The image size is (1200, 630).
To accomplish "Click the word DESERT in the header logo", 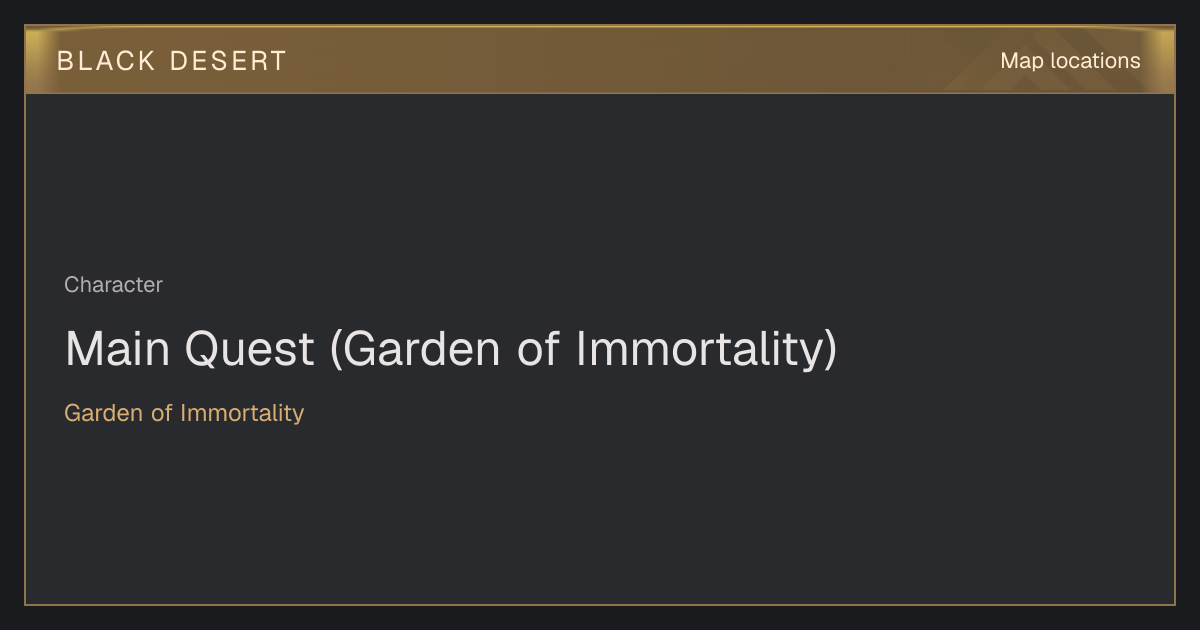I will coord(229,61).
